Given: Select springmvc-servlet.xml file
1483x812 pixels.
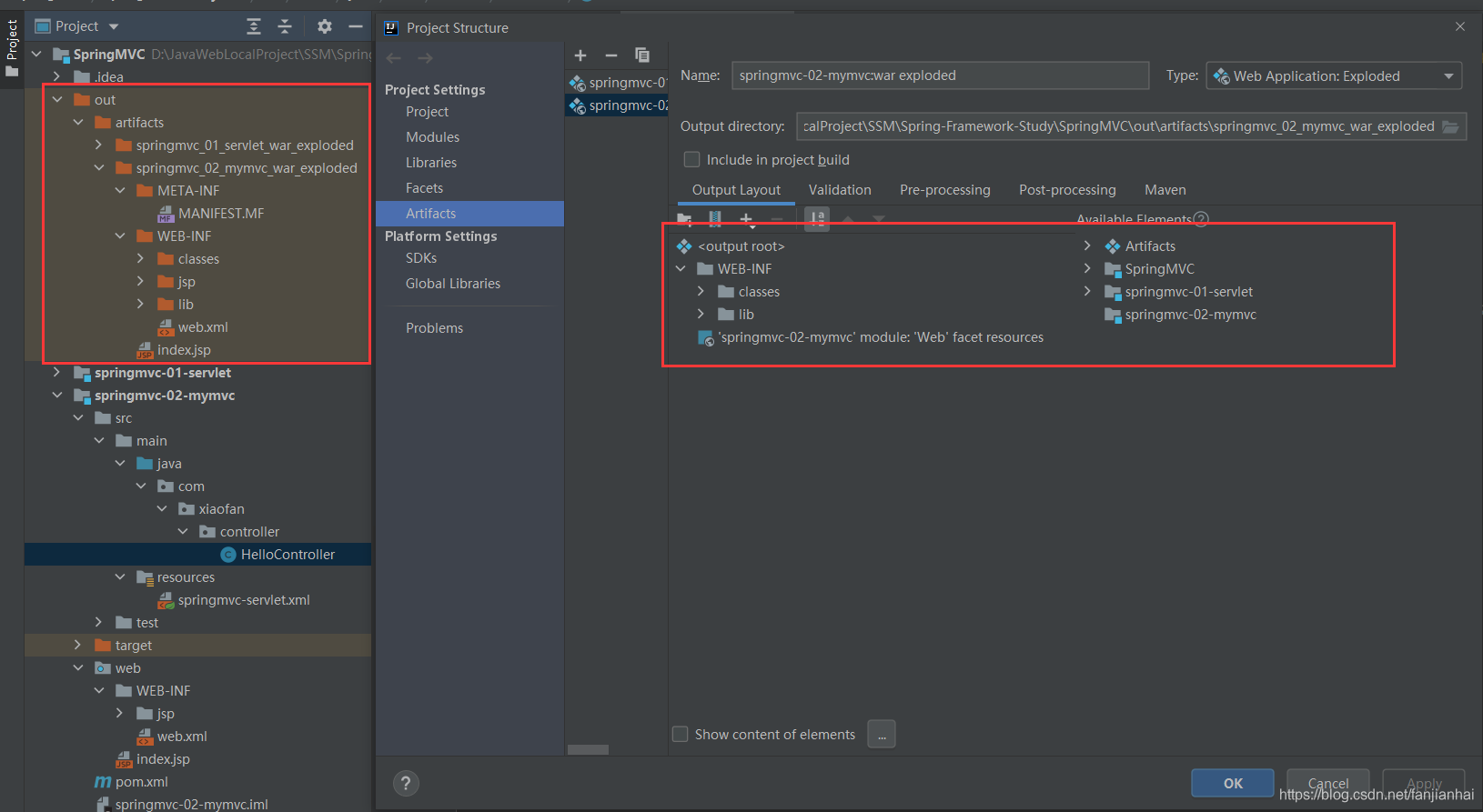Looking at the screenshot, I should point(234,600).
